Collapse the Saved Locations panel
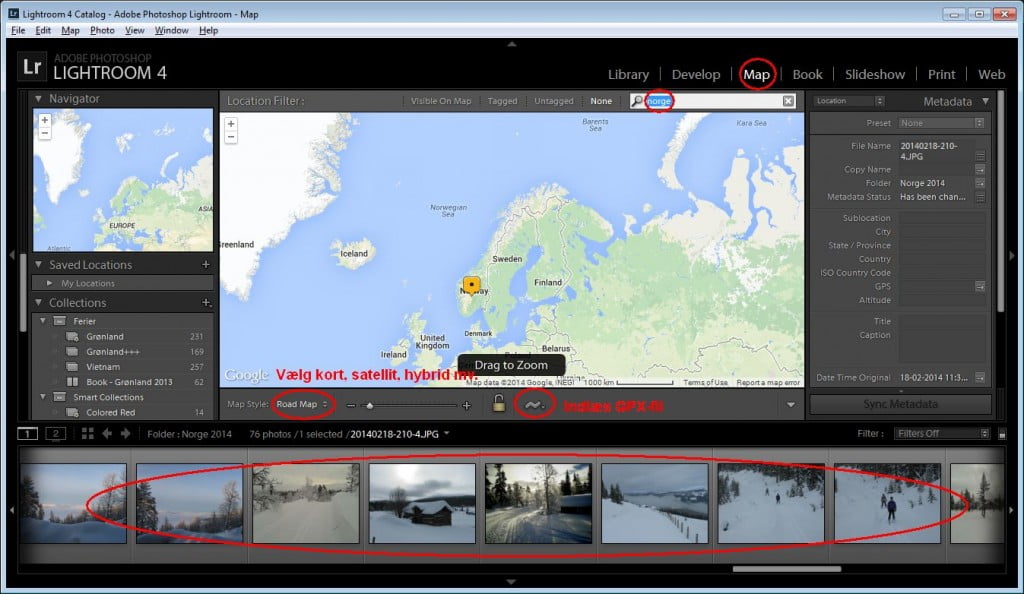1024x594 pixels. point(38,264)
